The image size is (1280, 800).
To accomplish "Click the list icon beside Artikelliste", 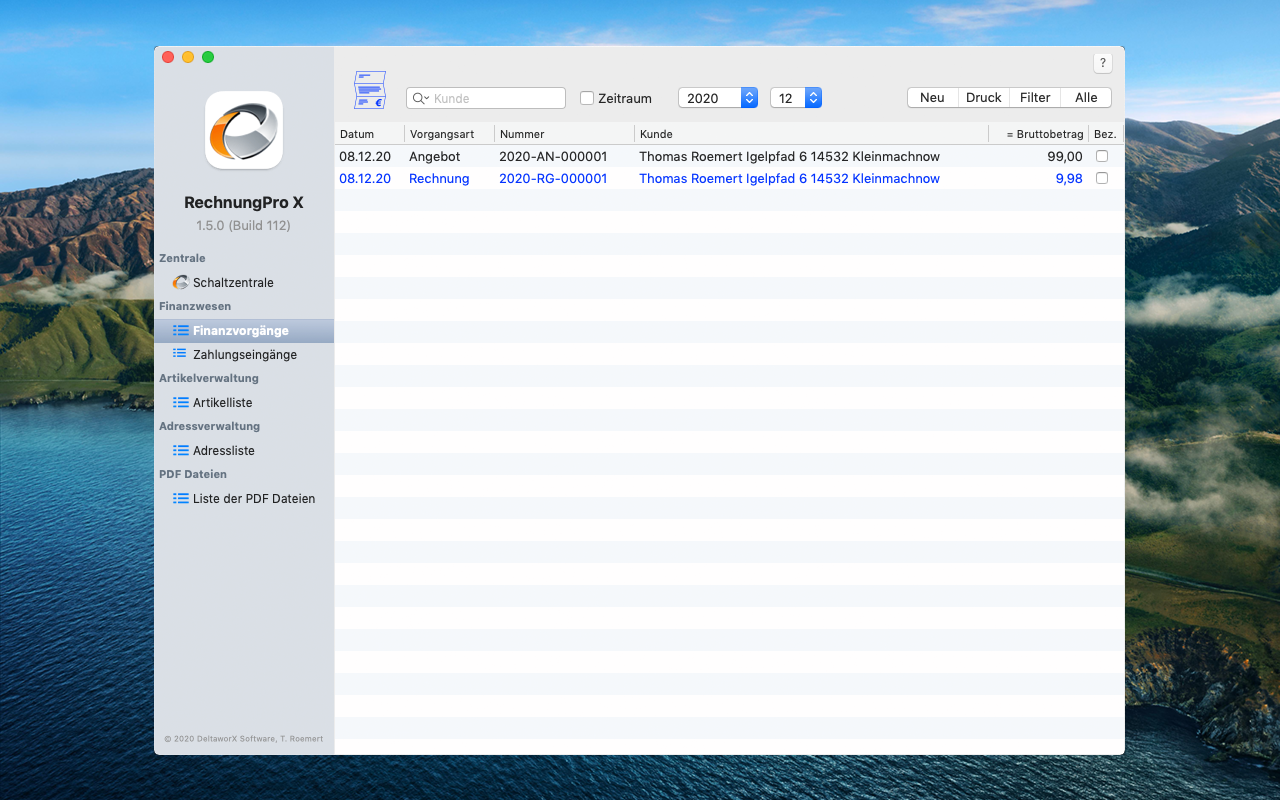I will (180, 402).
